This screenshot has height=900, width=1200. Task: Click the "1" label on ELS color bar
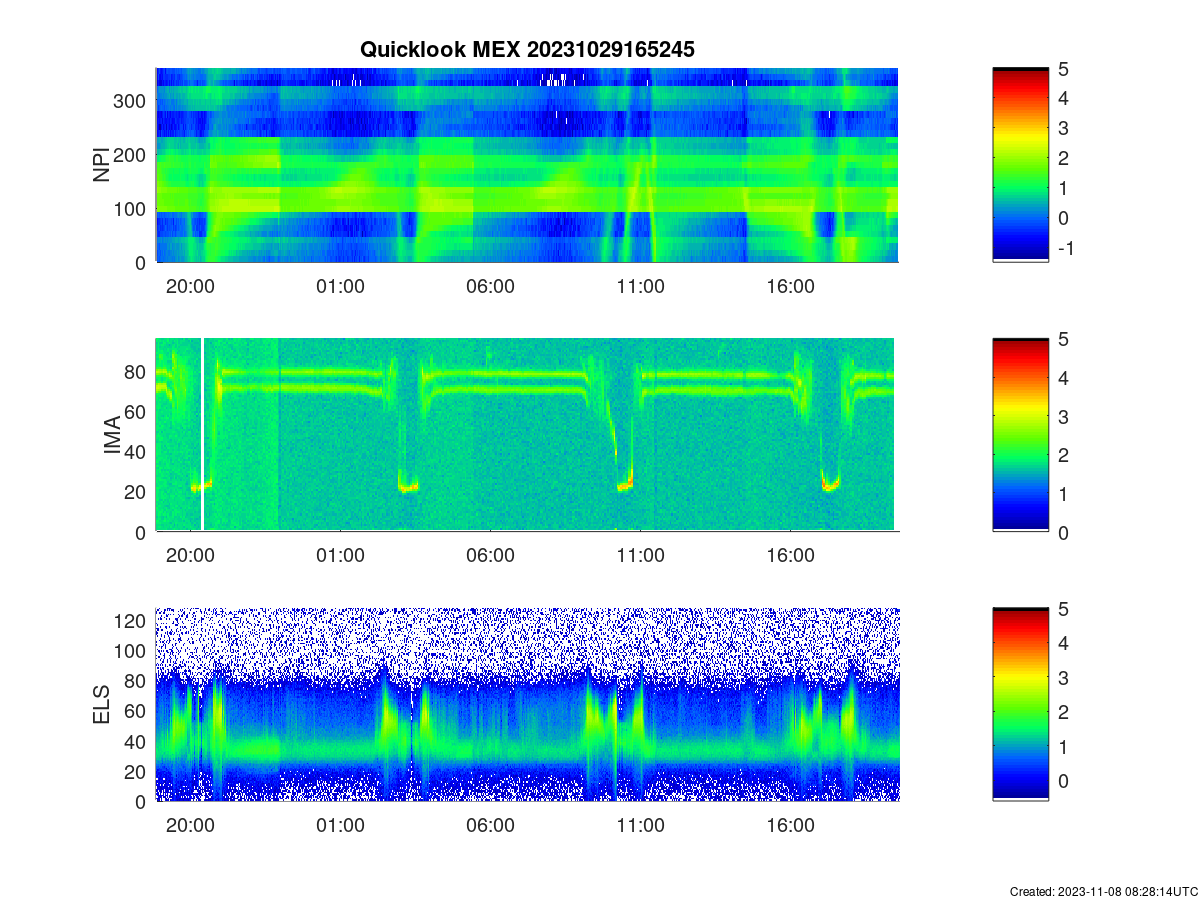point(1064,746)
